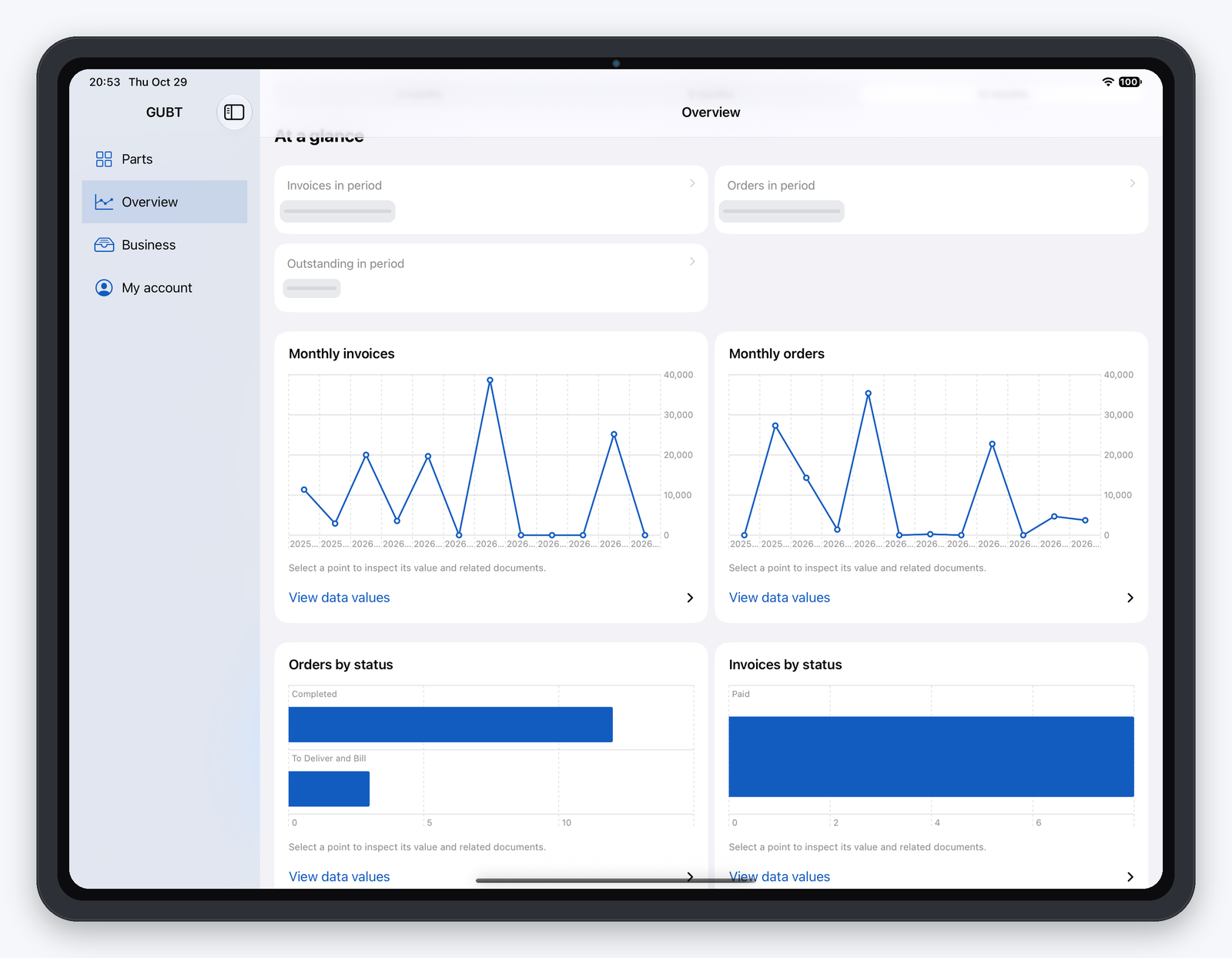The image size is (1232, 958).
Task: Open the Invoices in period card
Action: coord(491,199)
